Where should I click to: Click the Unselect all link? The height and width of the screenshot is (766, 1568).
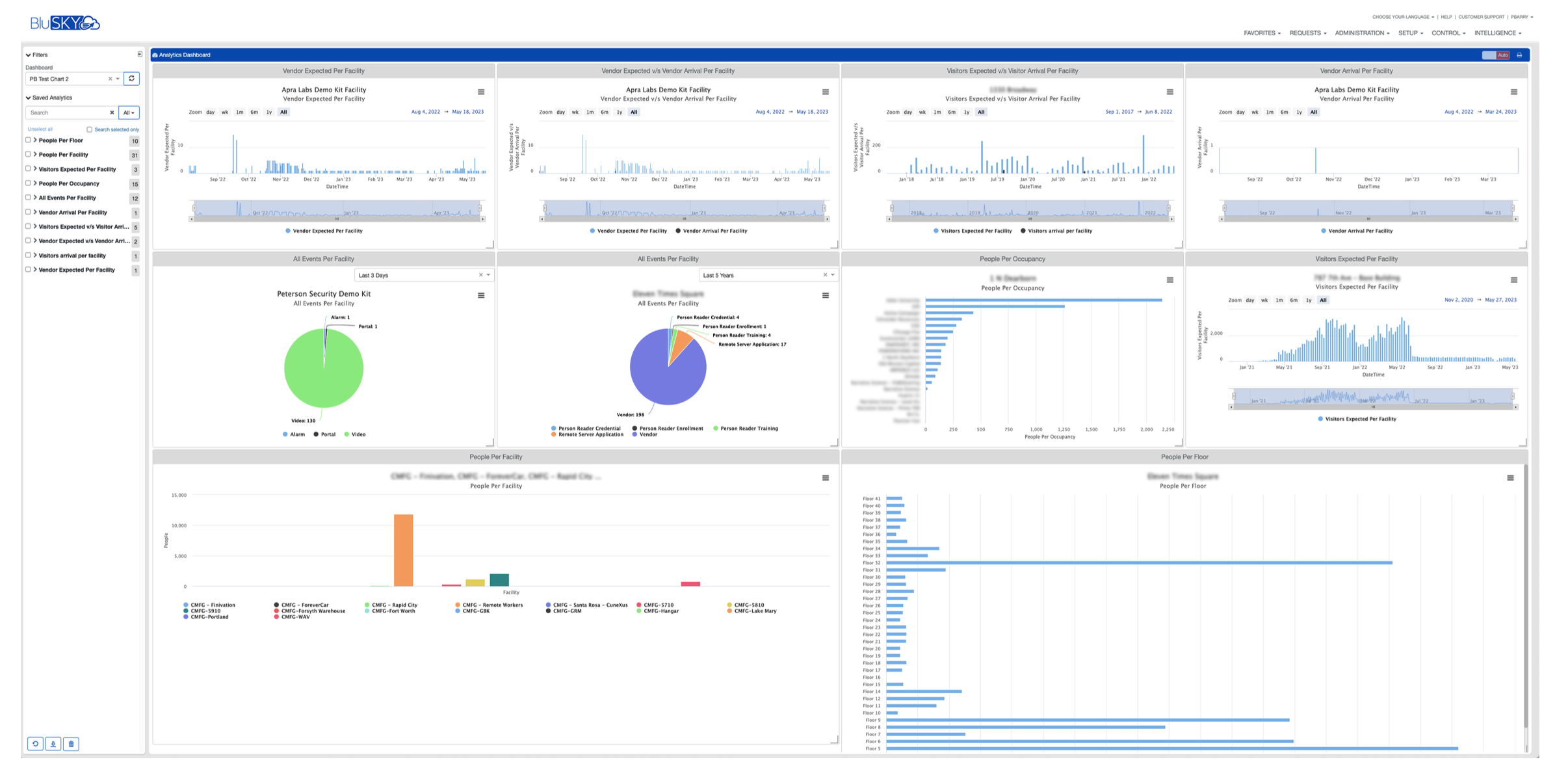pos(40,129)
